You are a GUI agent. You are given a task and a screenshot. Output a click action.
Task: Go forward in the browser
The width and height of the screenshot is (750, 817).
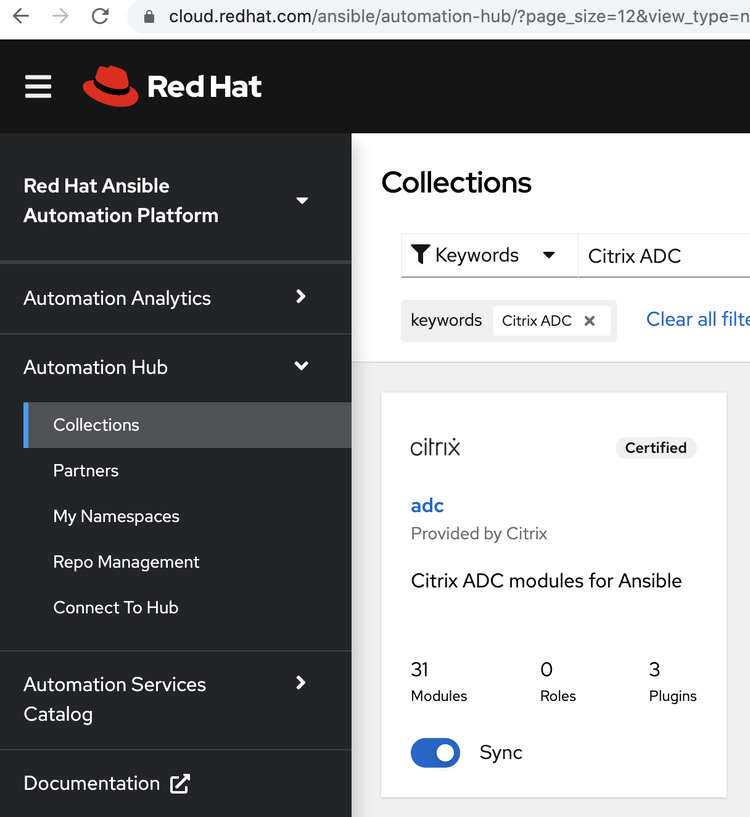pyautogui.click(x=60, y=16)
